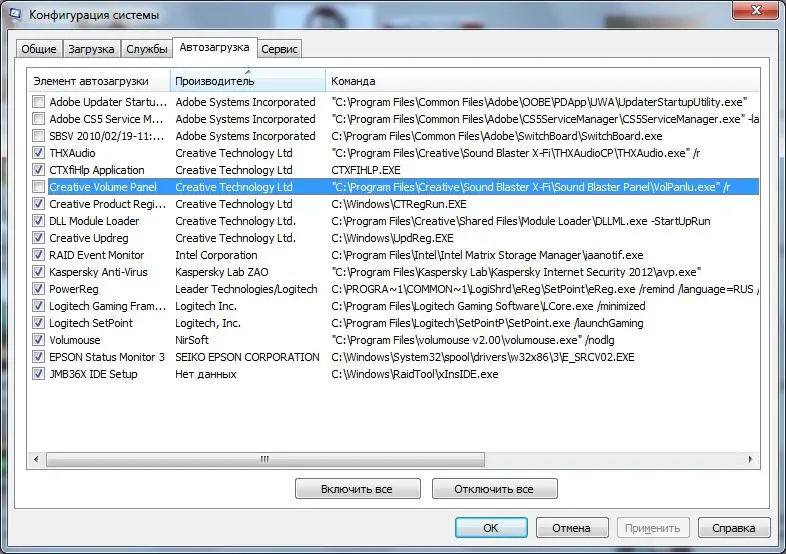Click the Отмена button
This screenshot has height=554, width=786.
pos(572,528)
